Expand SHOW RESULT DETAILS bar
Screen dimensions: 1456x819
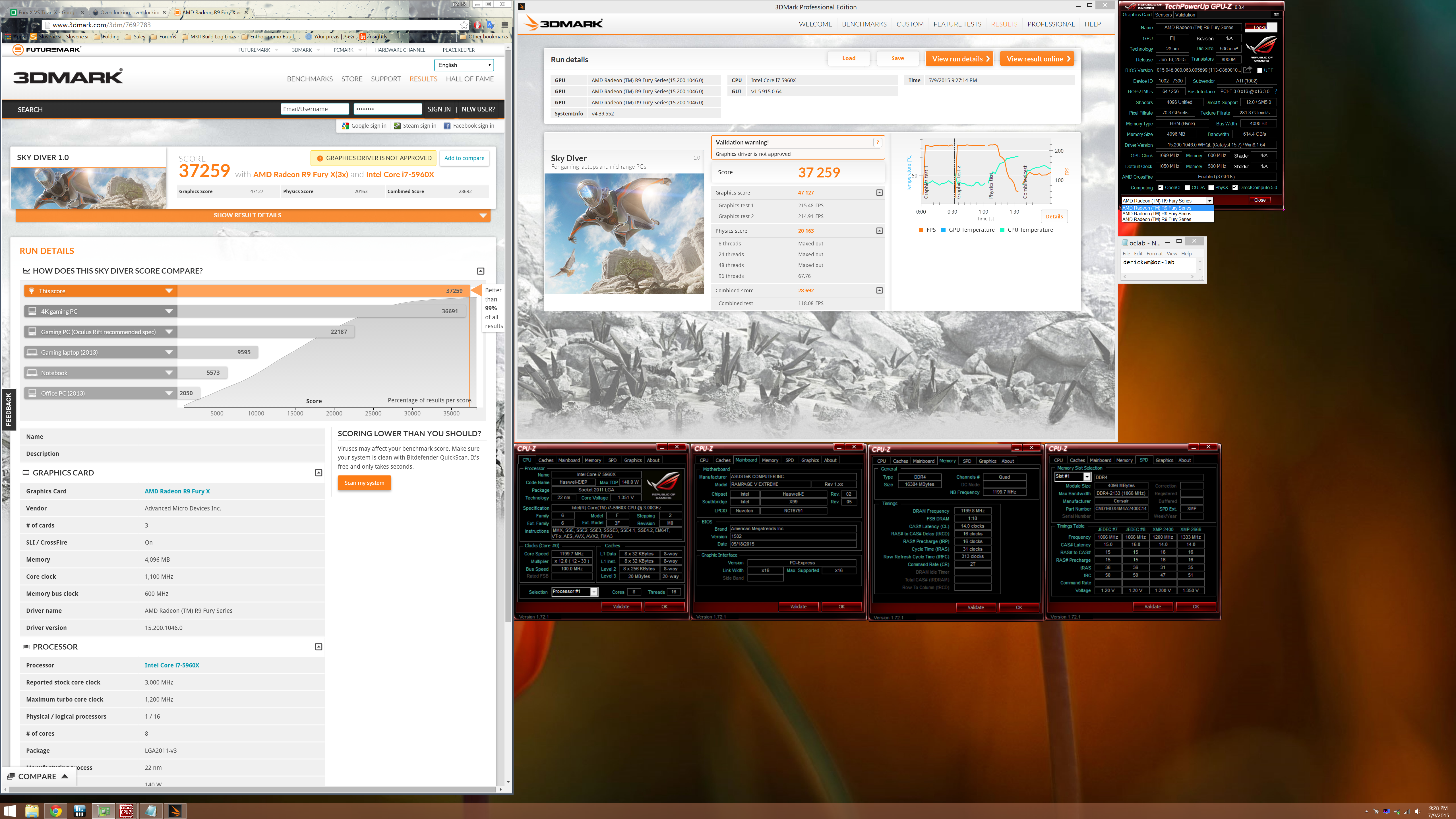tap(253, 215)
